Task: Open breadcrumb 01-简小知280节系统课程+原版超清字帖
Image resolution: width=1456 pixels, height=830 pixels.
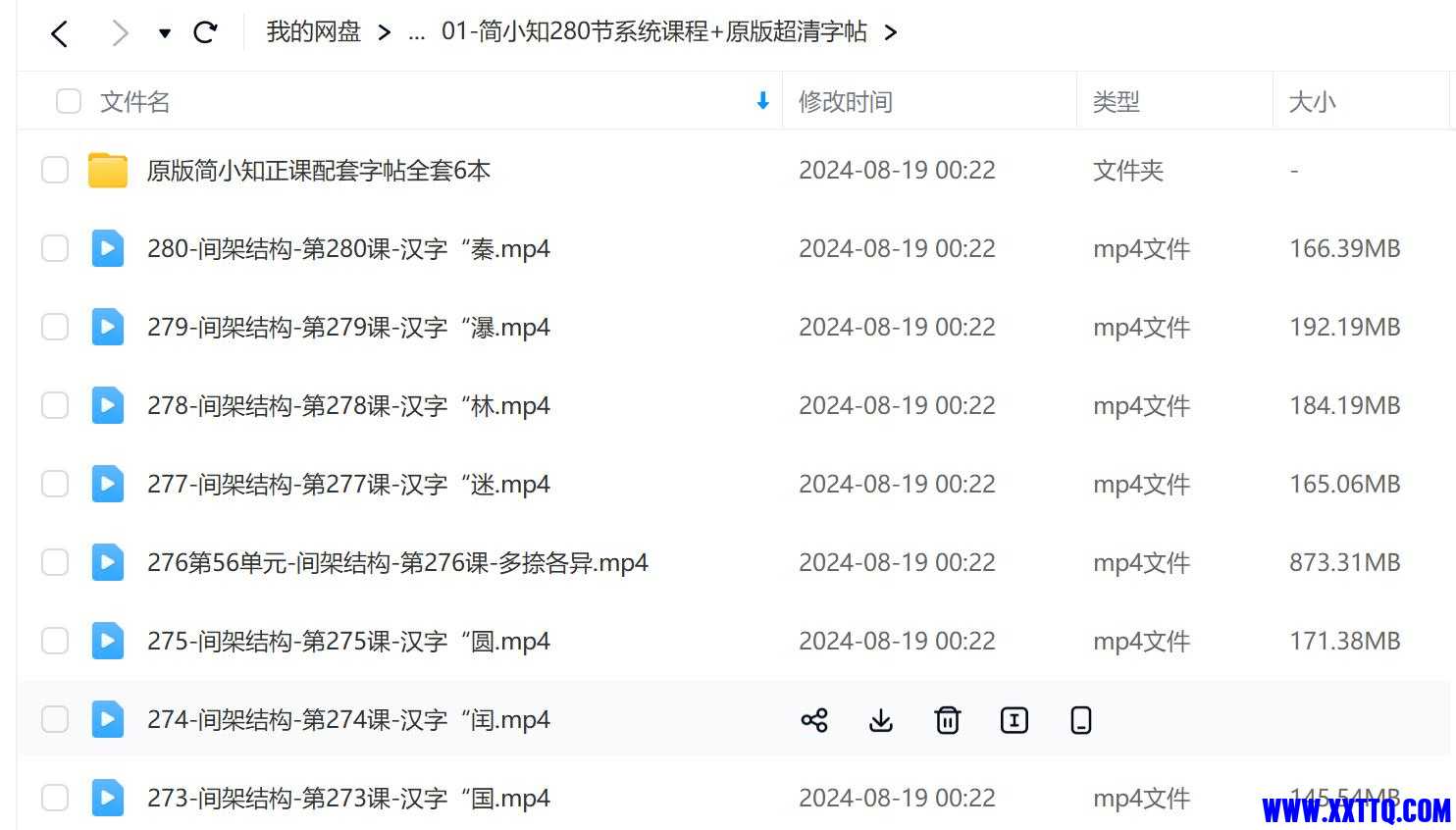Action: [x=654, y=31]
